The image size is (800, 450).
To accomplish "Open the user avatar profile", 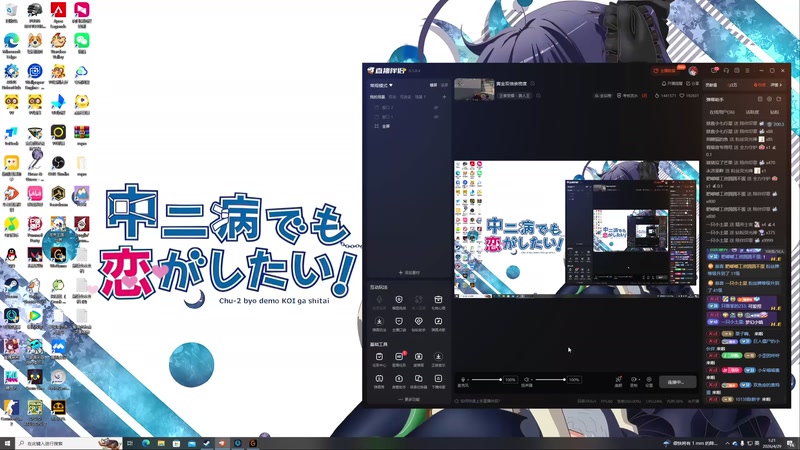I will [693, 70].
